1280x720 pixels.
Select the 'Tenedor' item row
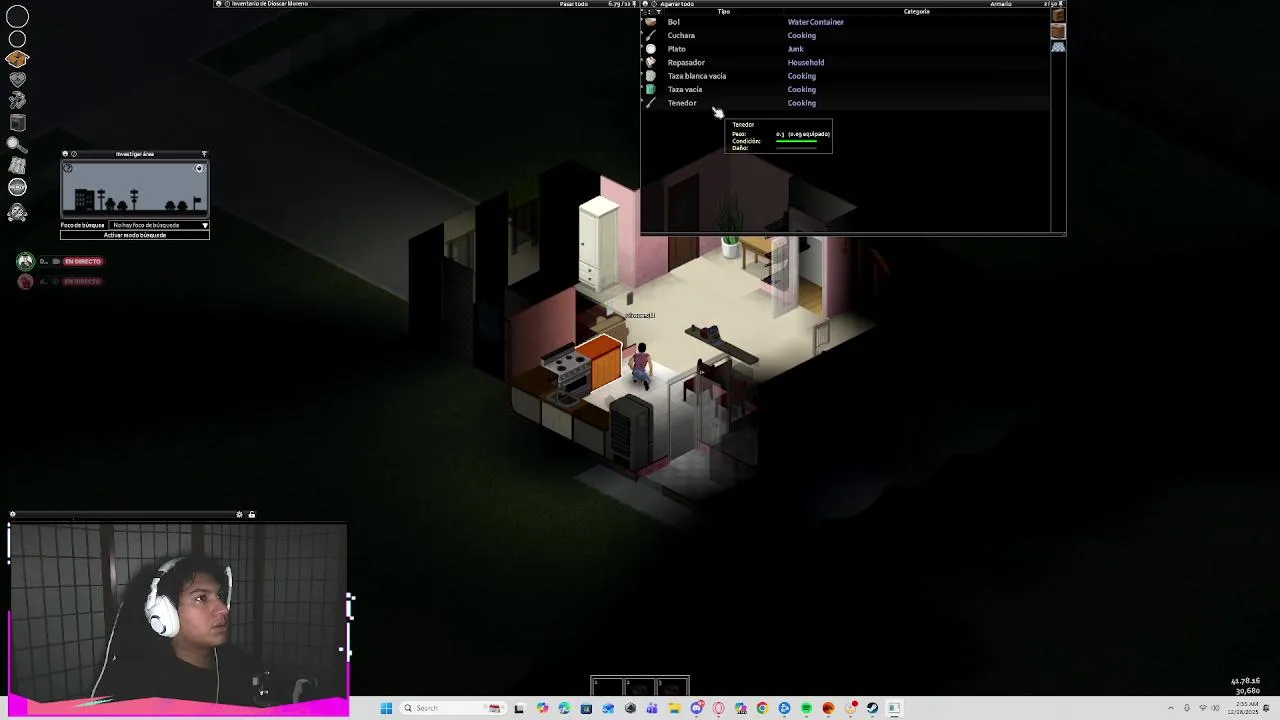pyautogui.click(x=845, y=103)
